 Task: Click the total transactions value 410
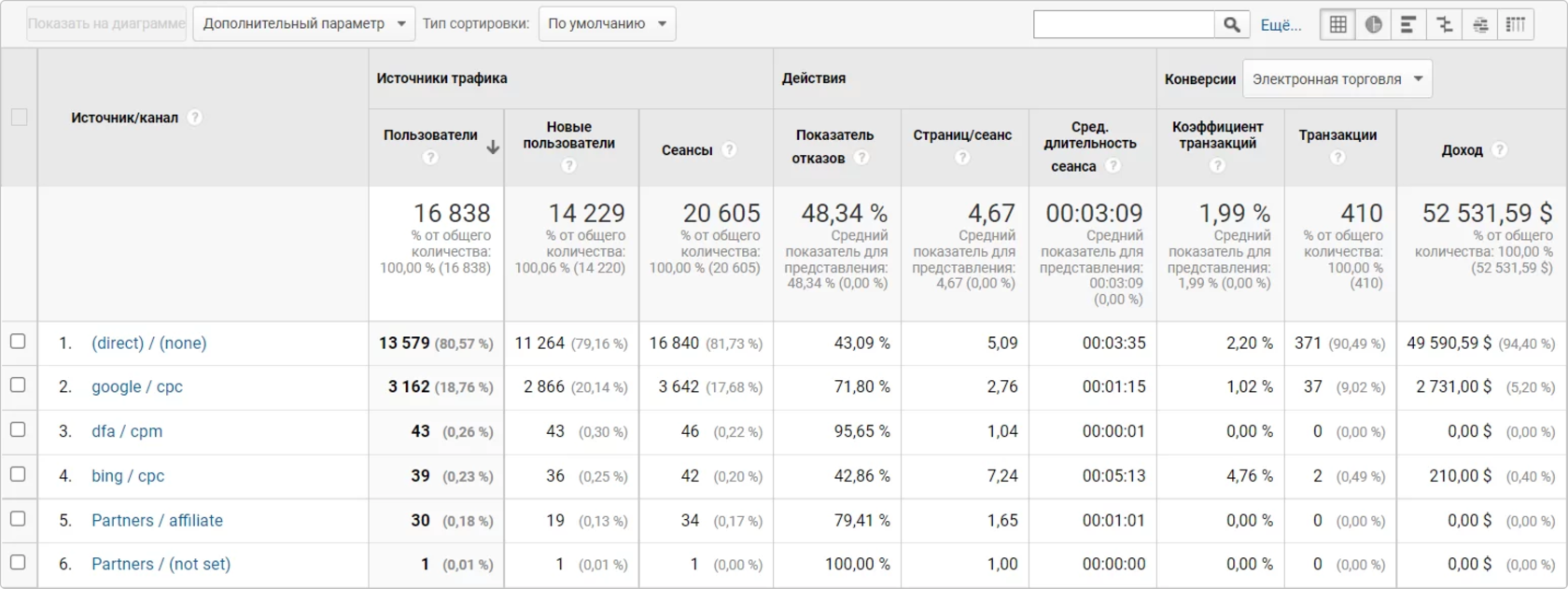[x=1362, y=214]
